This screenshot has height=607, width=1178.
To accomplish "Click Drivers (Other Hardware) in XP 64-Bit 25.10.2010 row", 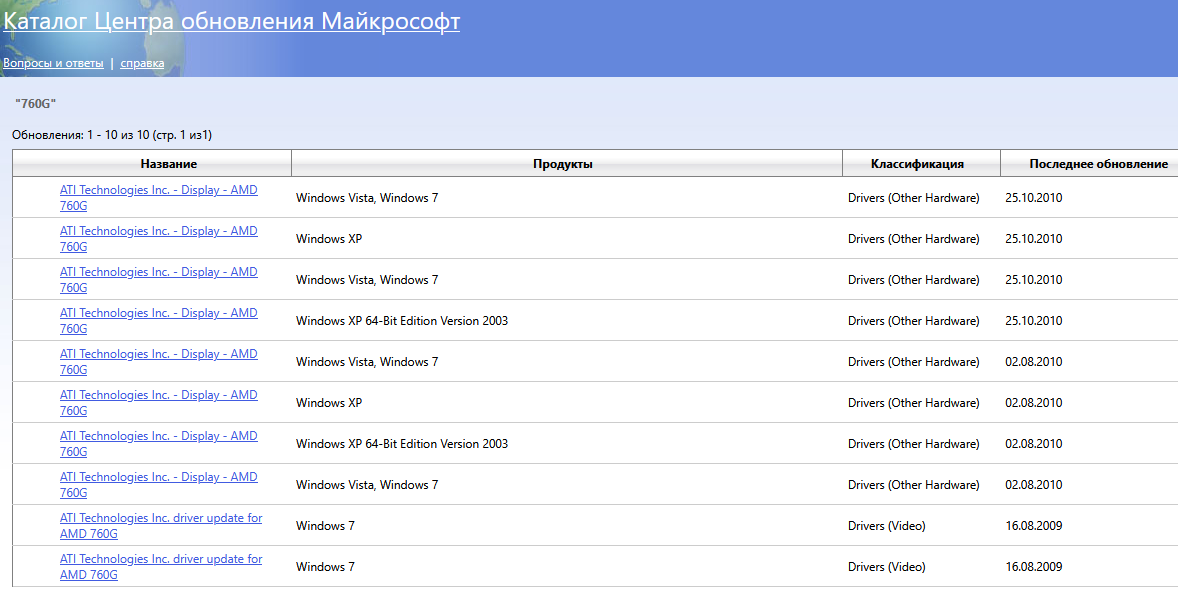I will tap(914, 321).
